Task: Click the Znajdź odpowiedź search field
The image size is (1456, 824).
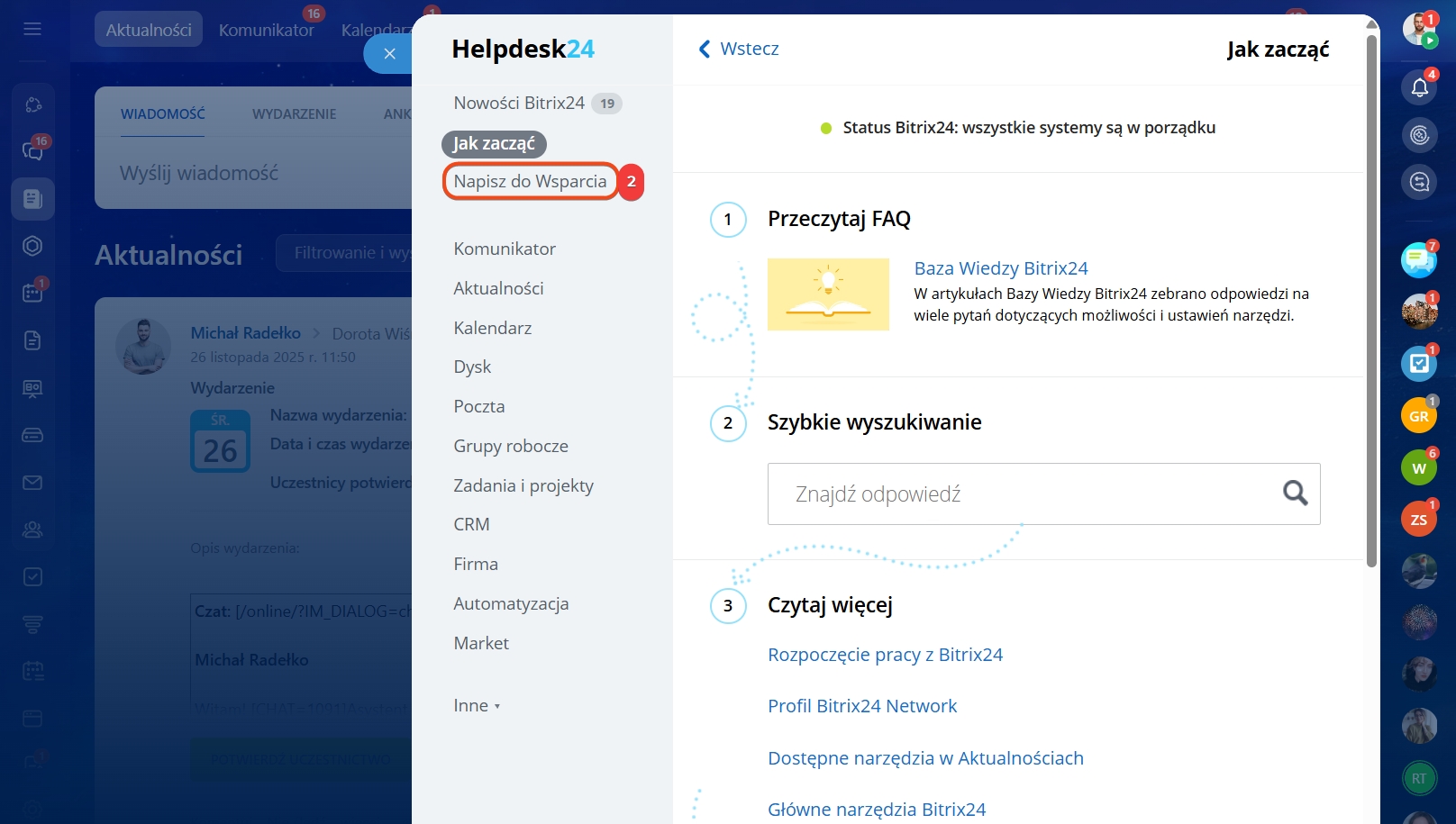Action: tap(1018, 493)
